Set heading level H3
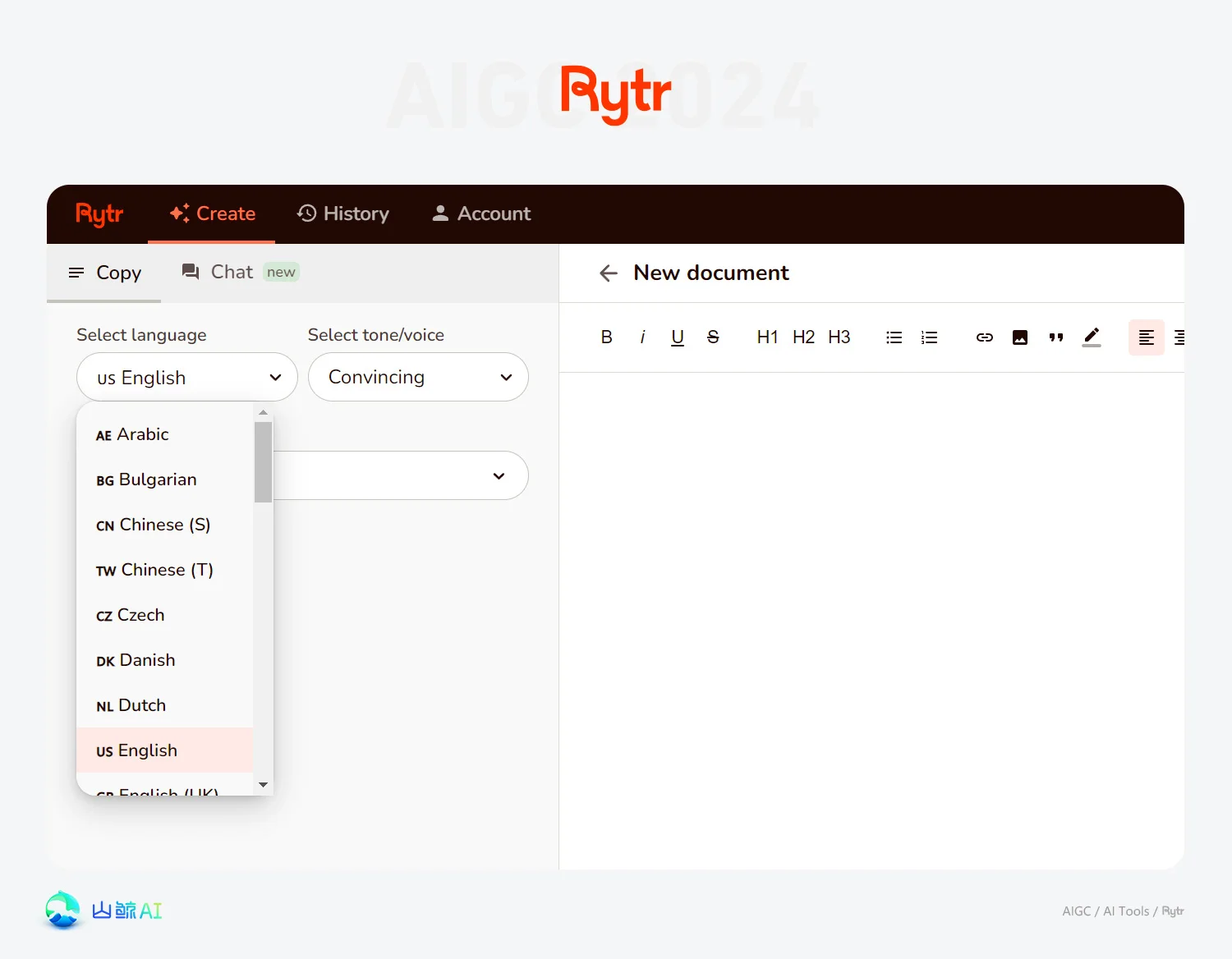This screenshot has width=1232, height=959. (839, 337)
